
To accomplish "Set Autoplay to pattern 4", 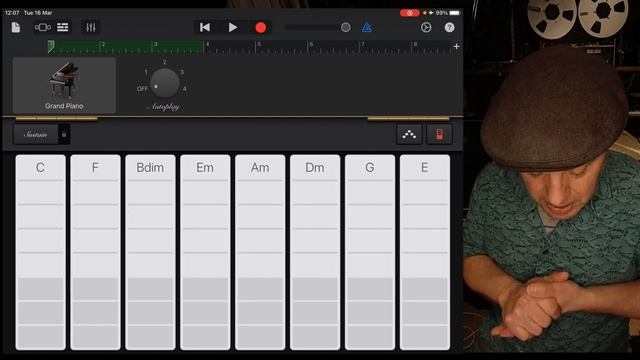I will tap(184, 89).
